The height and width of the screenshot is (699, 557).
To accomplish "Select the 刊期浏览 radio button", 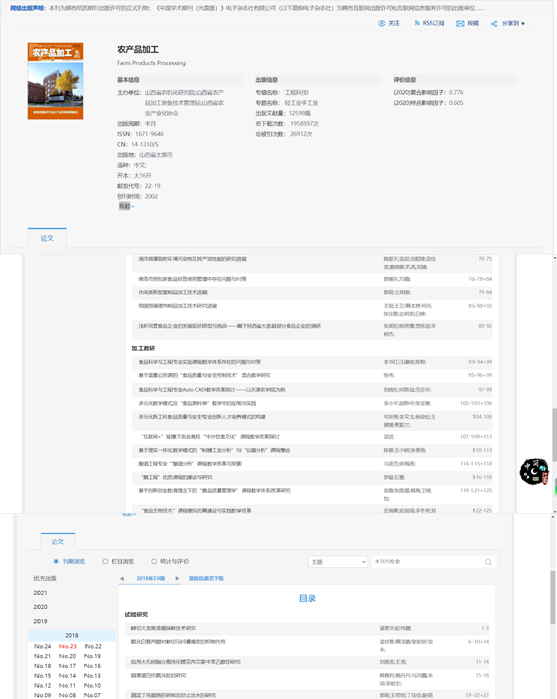I will (56, 562).
